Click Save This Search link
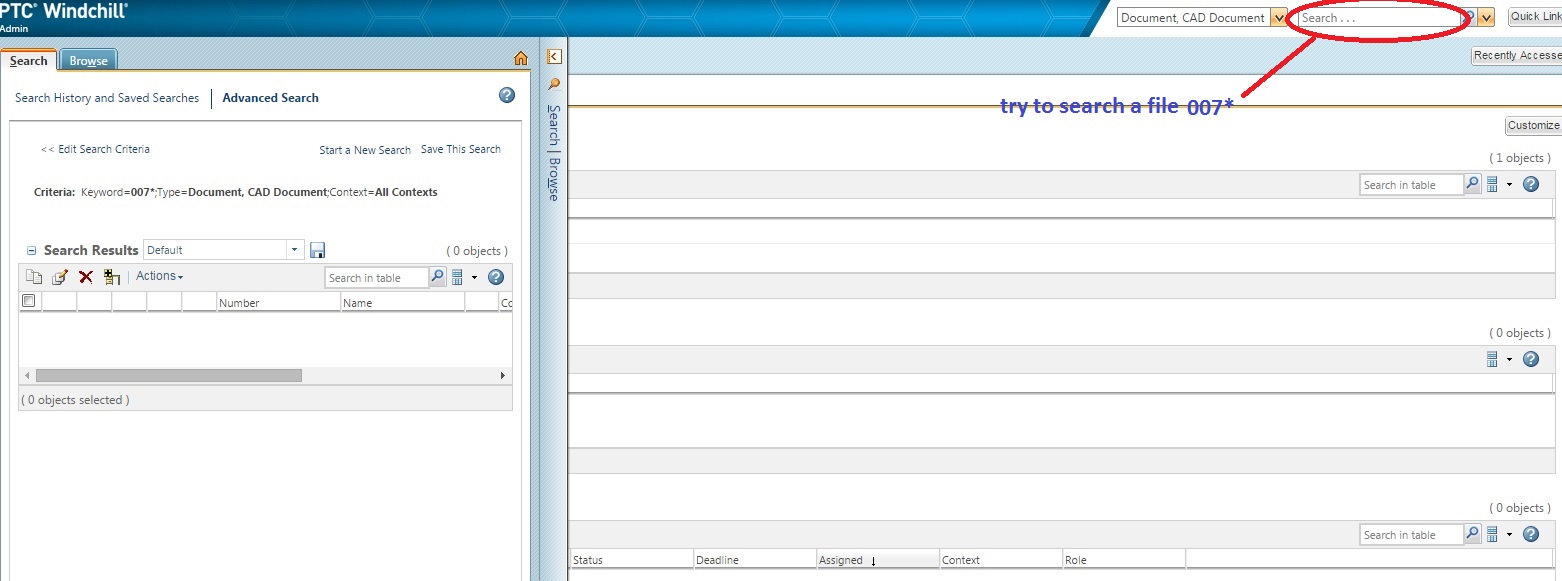The height and width of the screenshot is (581, 1562). point(461,149)
